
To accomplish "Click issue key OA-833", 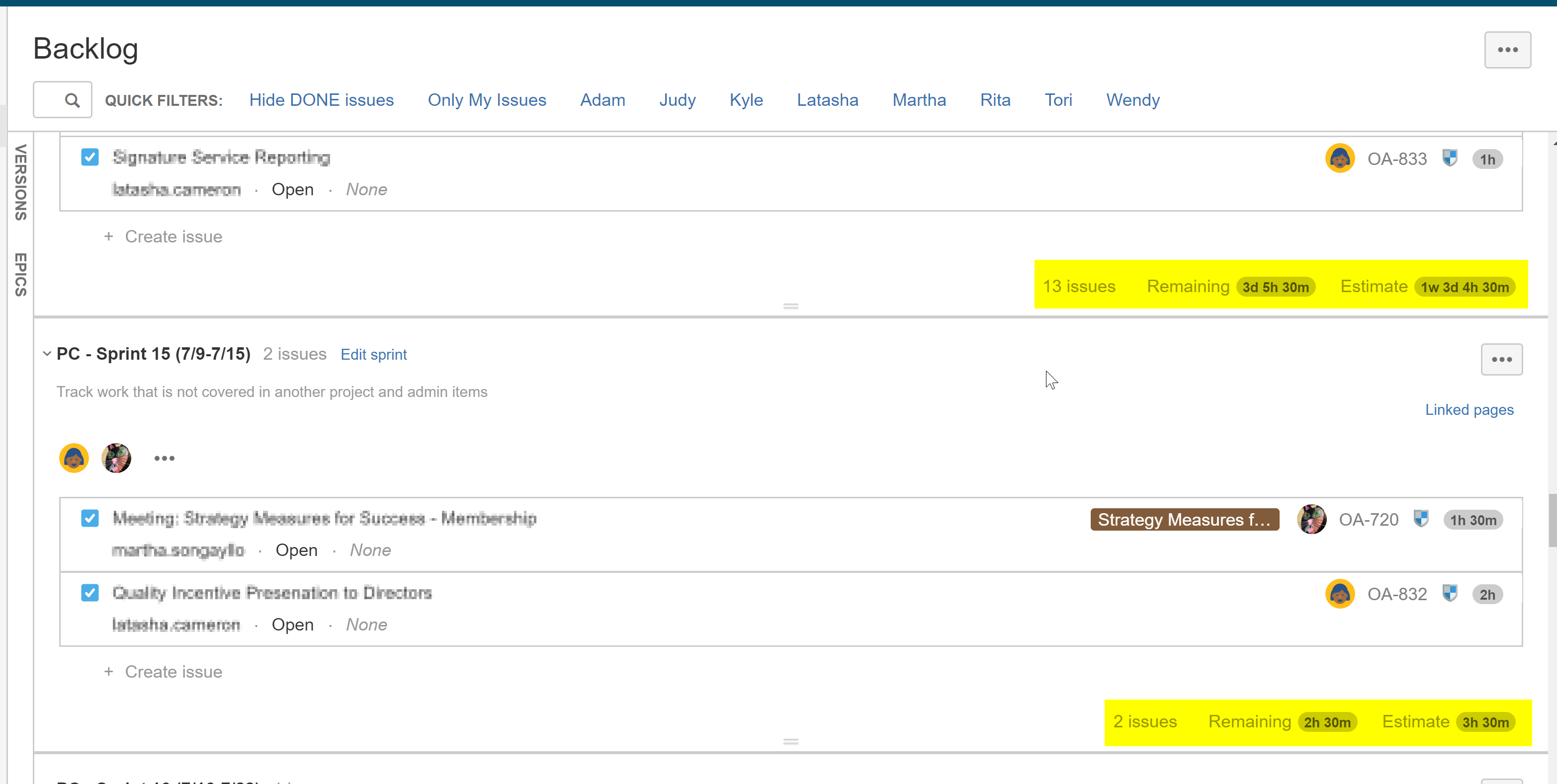I will [x=1397, y=159].
